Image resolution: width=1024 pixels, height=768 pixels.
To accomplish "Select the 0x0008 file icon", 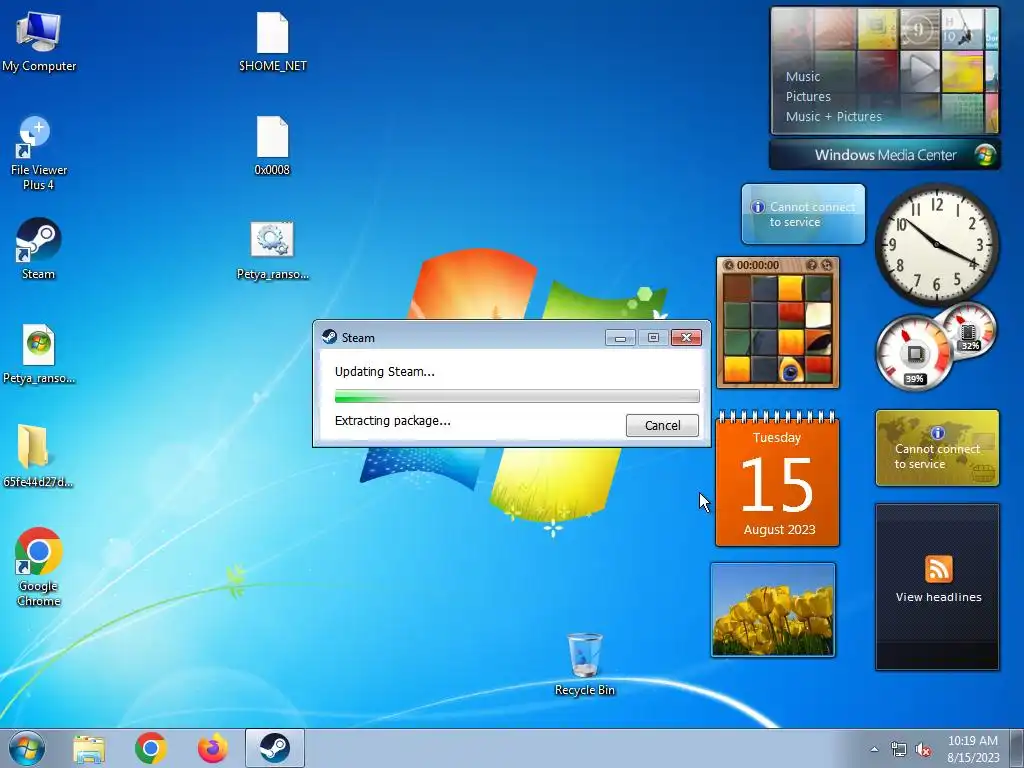I will (272, 146).
